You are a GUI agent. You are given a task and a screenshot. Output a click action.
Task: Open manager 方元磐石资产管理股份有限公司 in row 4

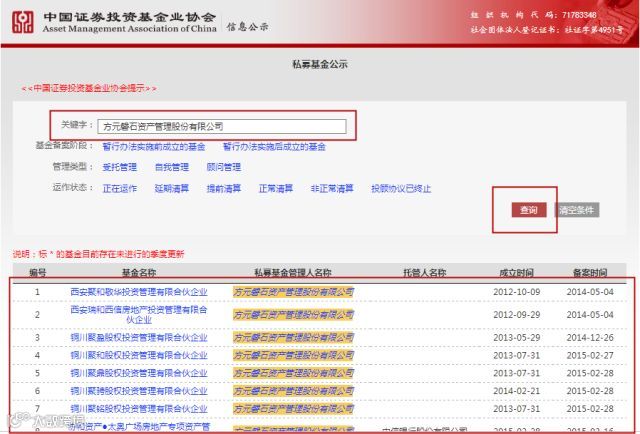click(293, 355)
